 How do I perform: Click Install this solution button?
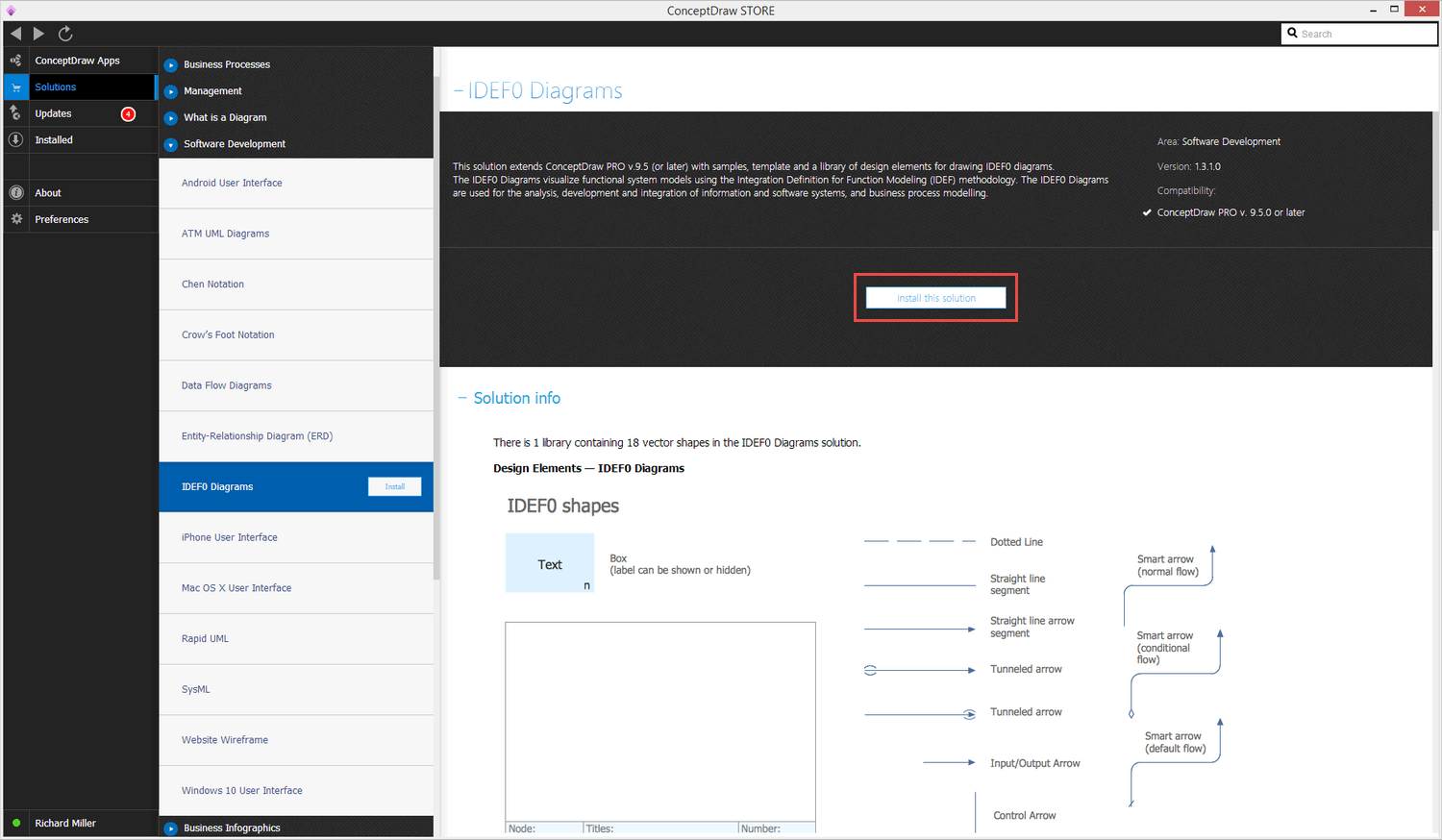pyautogui.click(x=936, y=298)
